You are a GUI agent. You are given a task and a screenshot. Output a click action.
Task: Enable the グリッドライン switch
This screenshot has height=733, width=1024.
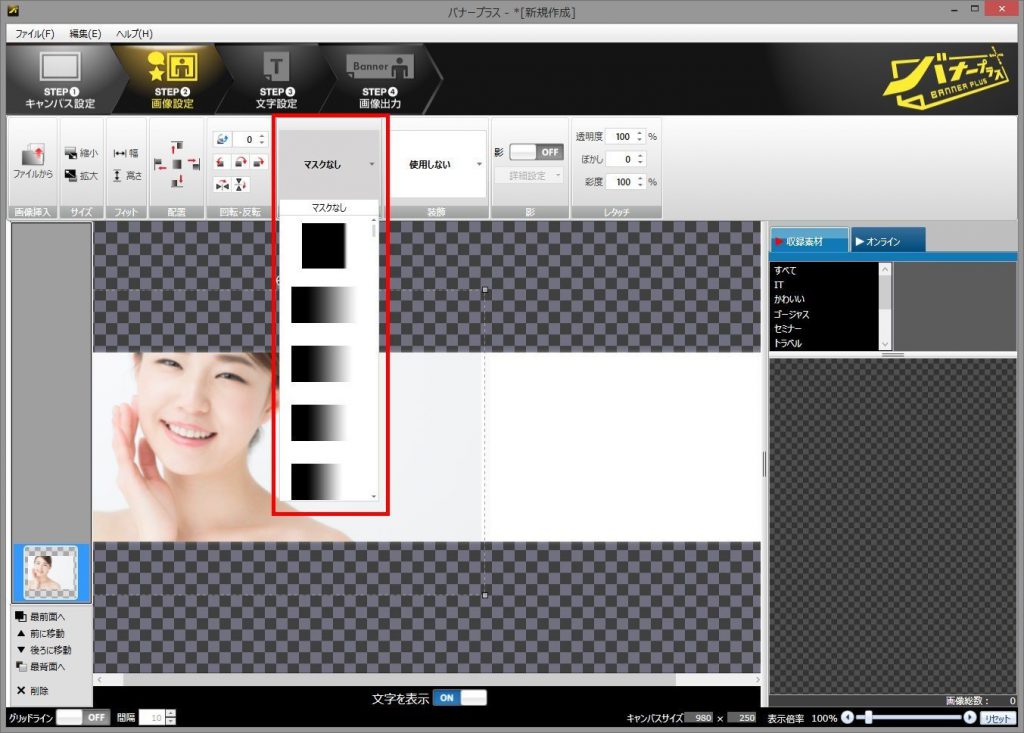(82, 717)
